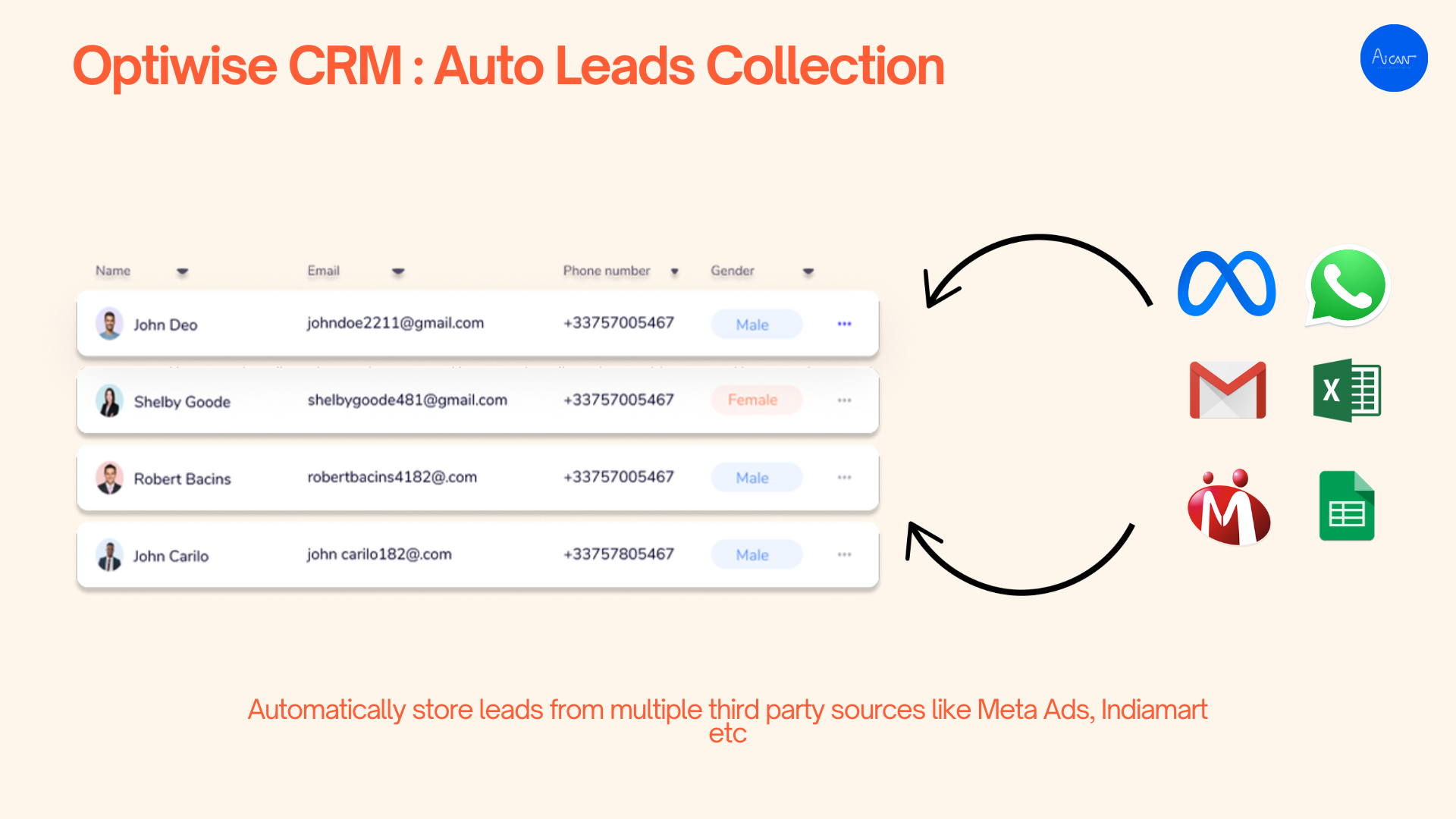Click the WhatsApp icon
This screenshot has height=819, width=1456.
1348,286
